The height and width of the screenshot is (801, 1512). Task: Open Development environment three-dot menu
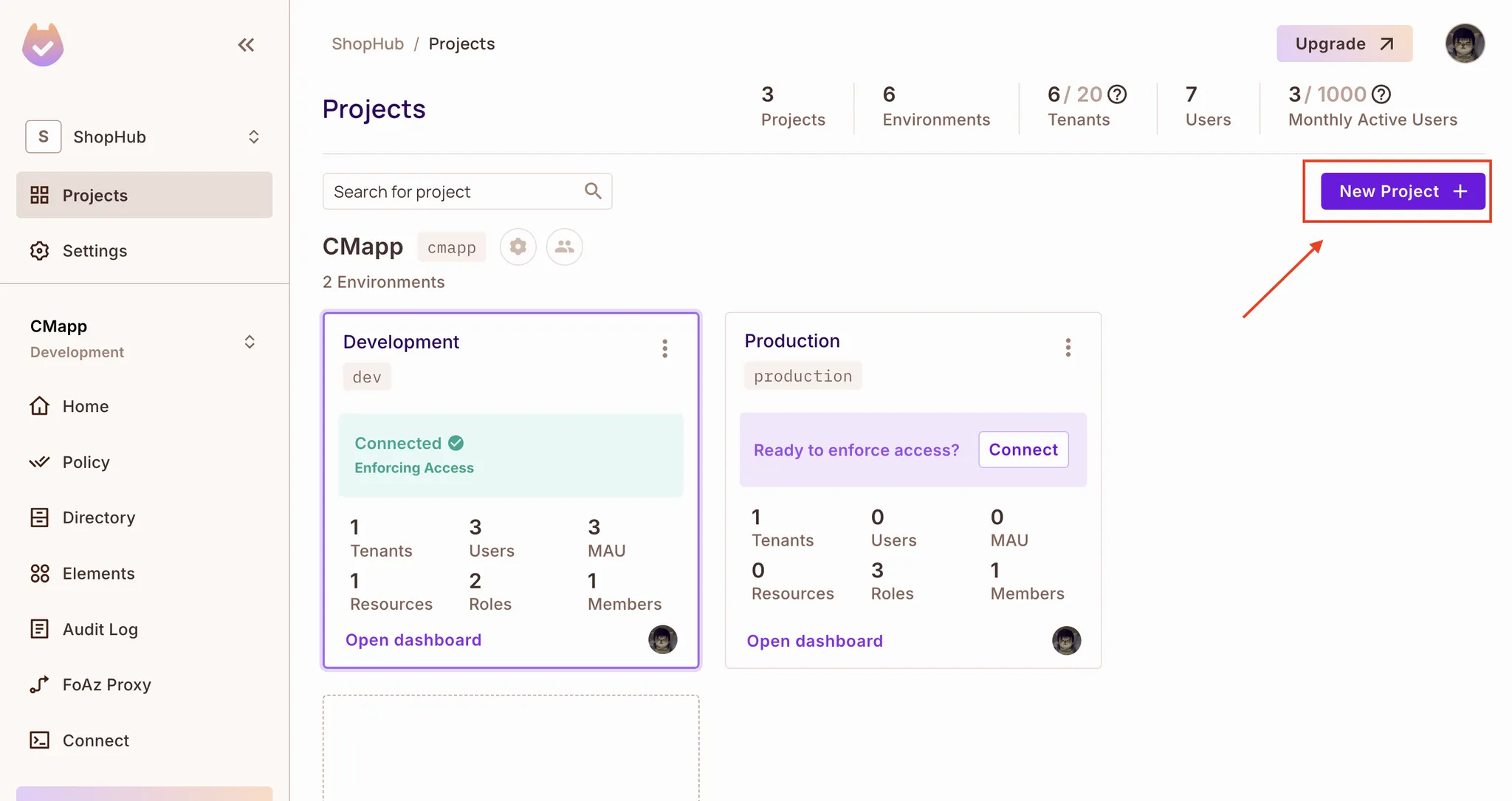click(665, 348)
